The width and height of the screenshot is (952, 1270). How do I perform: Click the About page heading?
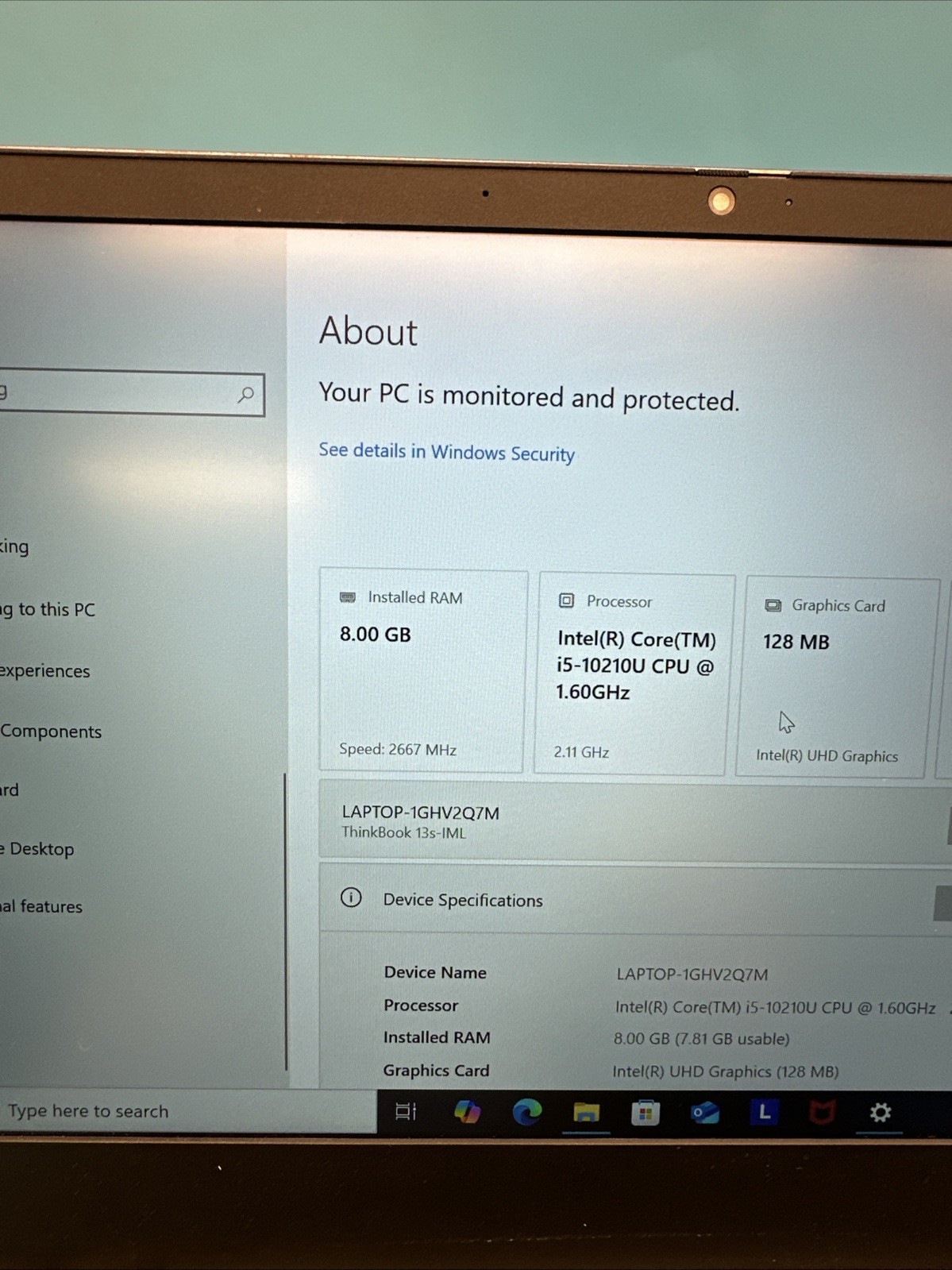pyautogui.click(x=368, y=331)
